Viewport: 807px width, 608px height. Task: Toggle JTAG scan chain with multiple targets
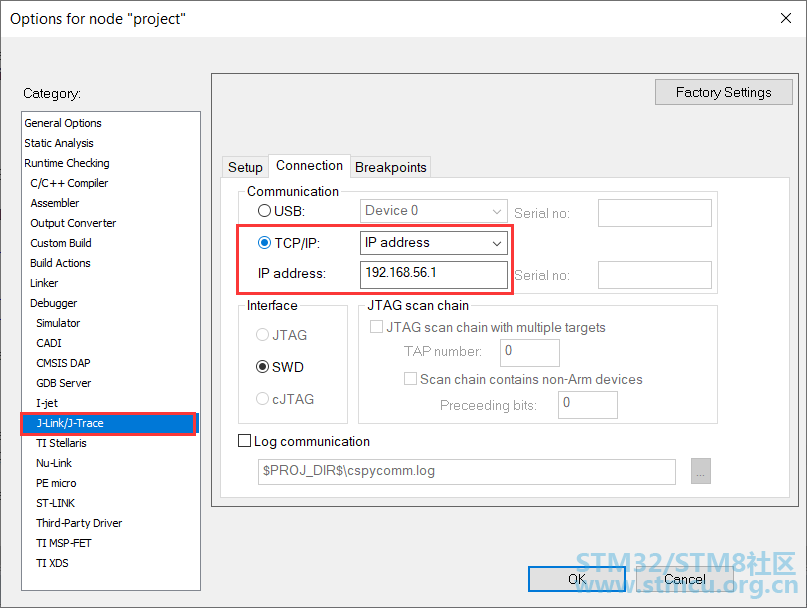(376, 327)
